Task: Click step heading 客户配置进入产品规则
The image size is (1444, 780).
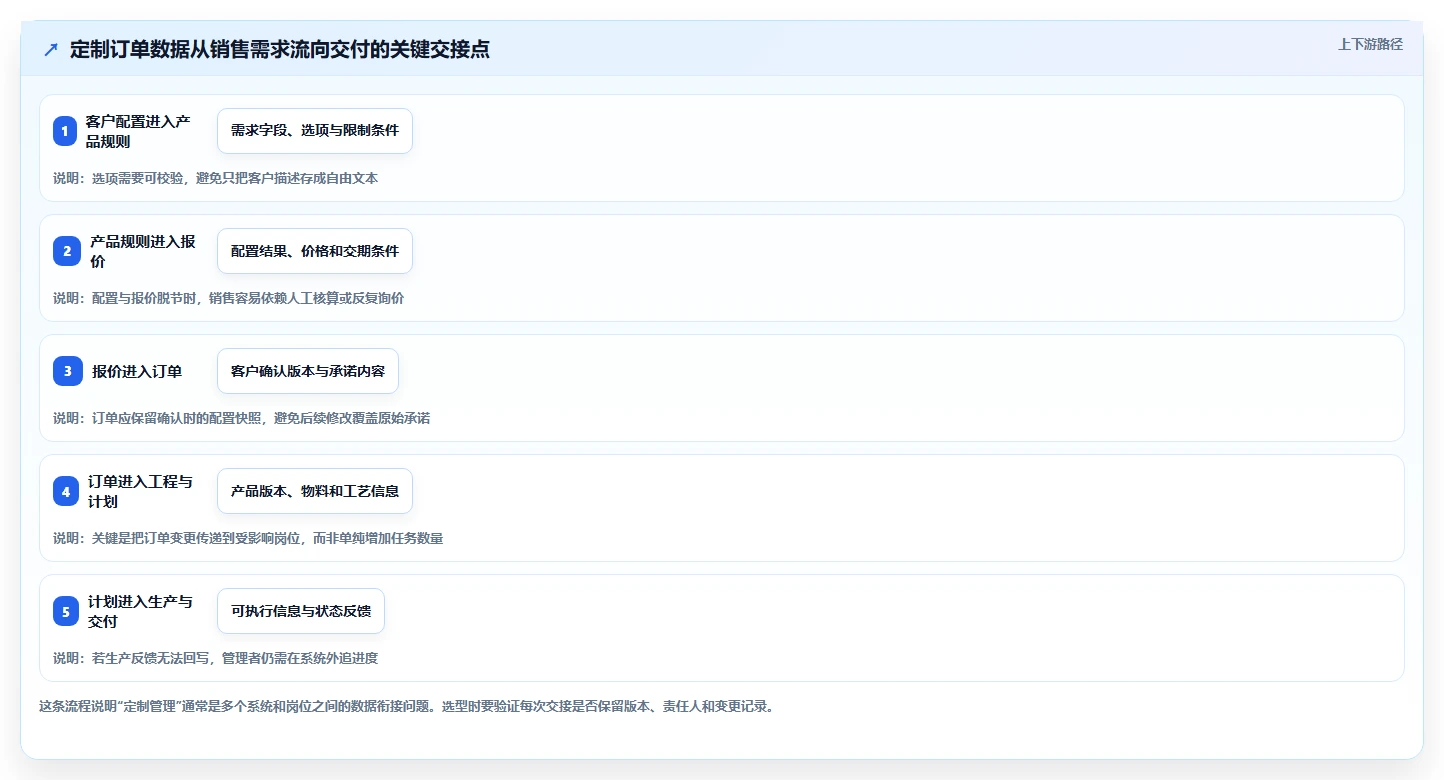Action: click(x=139, y=131)
